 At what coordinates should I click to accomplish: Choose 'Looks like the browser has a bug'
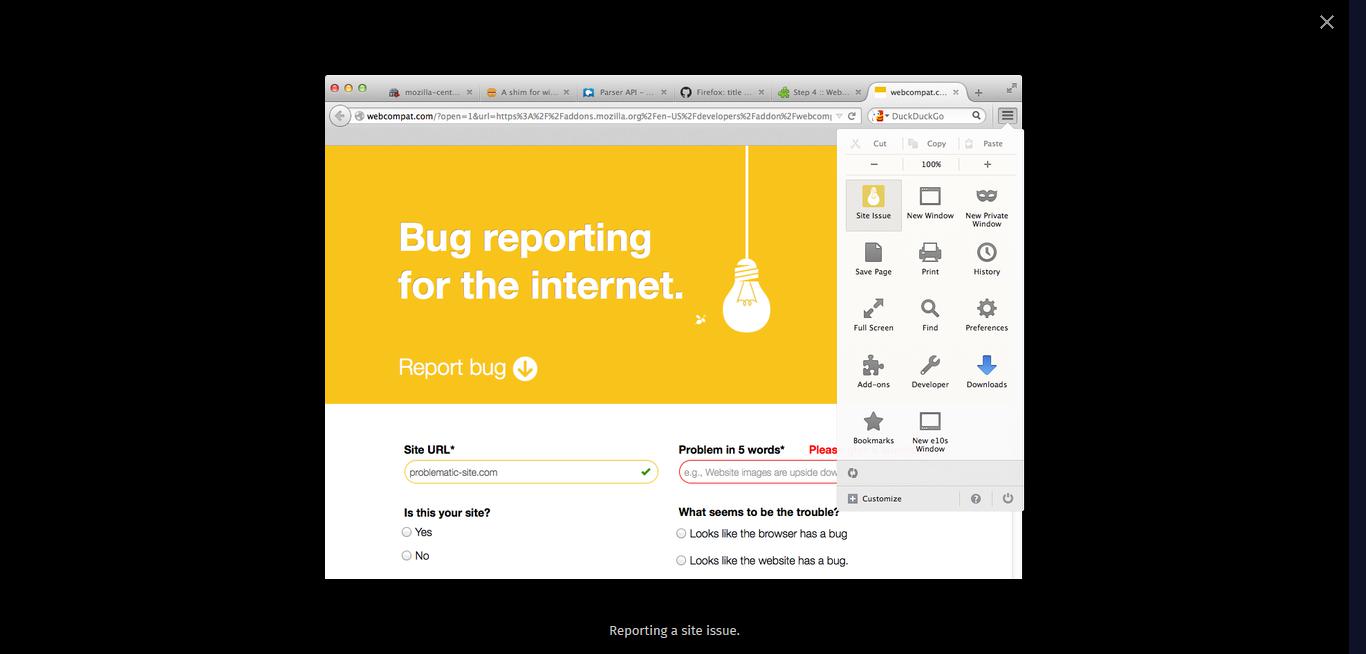(x=680, y=533)
